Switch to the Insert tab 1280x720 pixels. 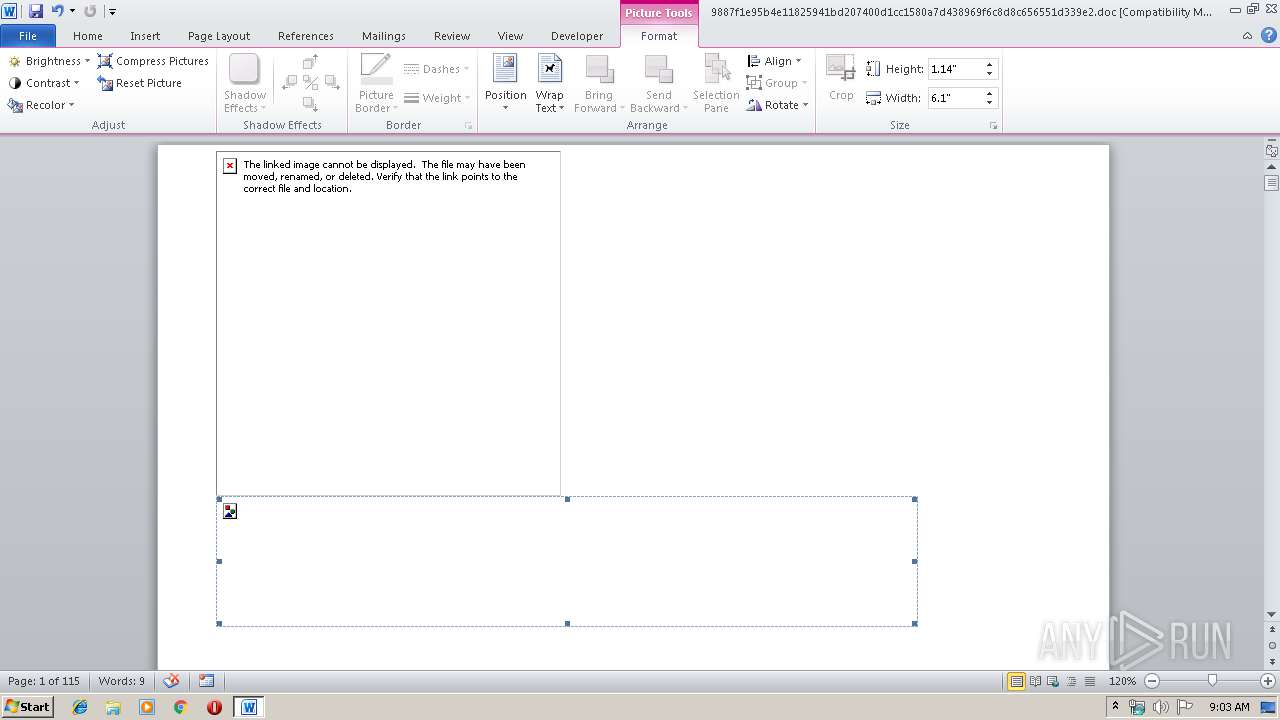tap(145, 36)
